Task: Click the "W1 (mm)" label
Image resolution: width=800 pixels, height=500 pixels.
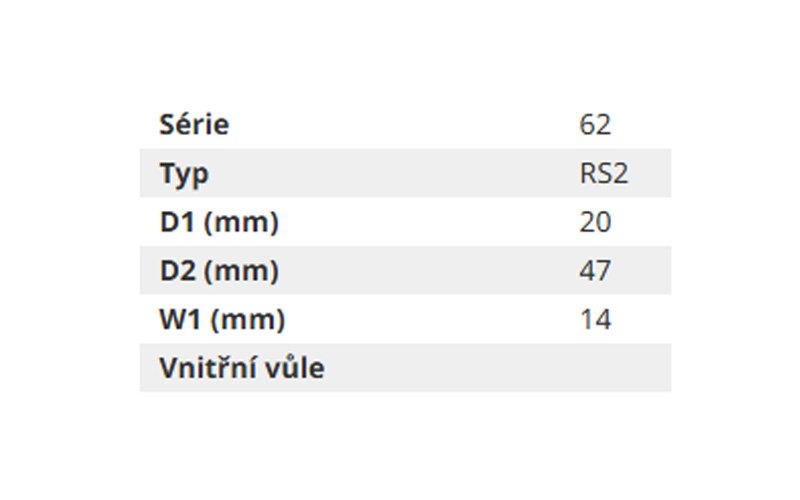Action: pos(222,320)
